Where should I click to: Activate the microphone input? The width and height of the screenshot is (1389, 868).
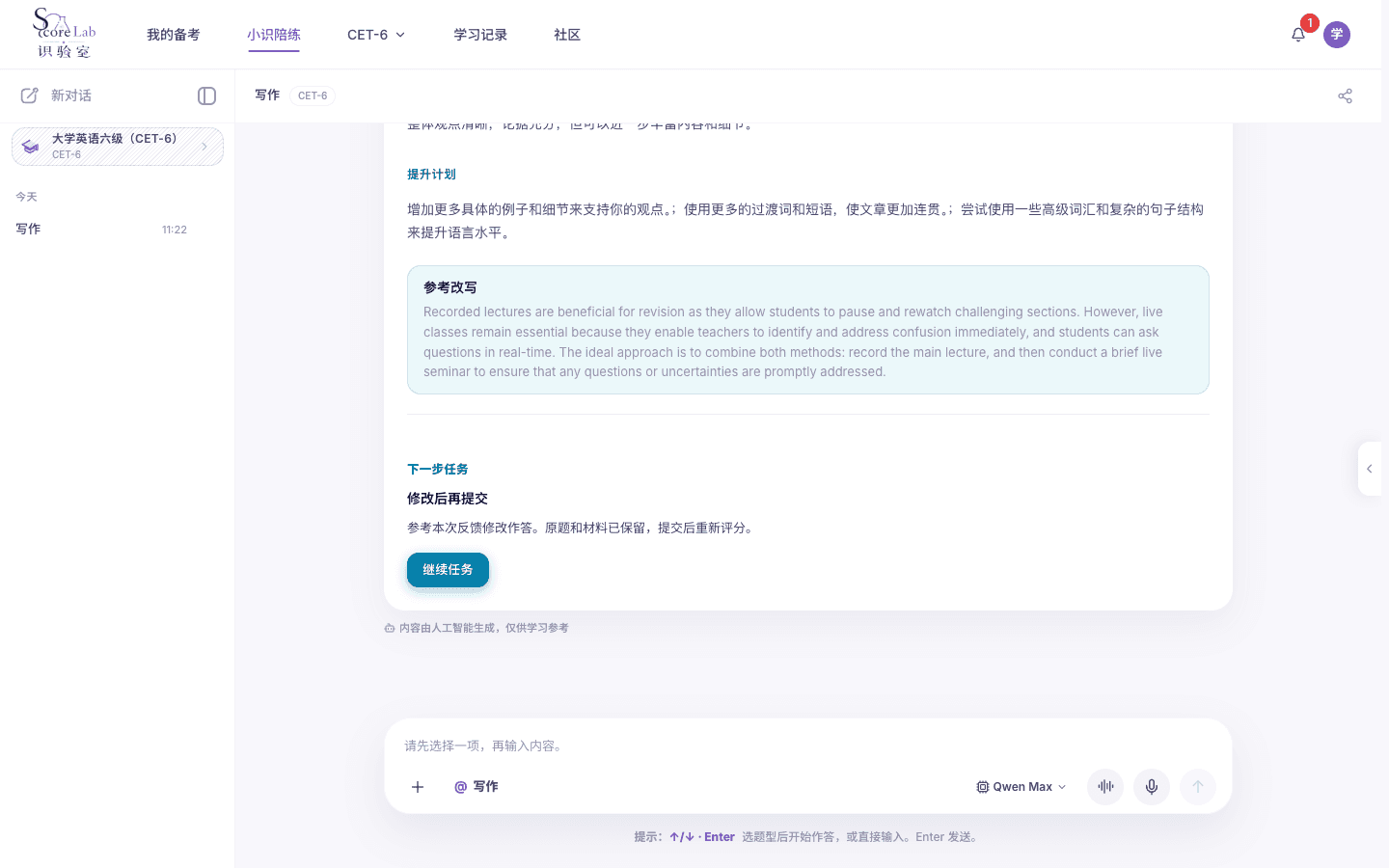pos(1152,787)
